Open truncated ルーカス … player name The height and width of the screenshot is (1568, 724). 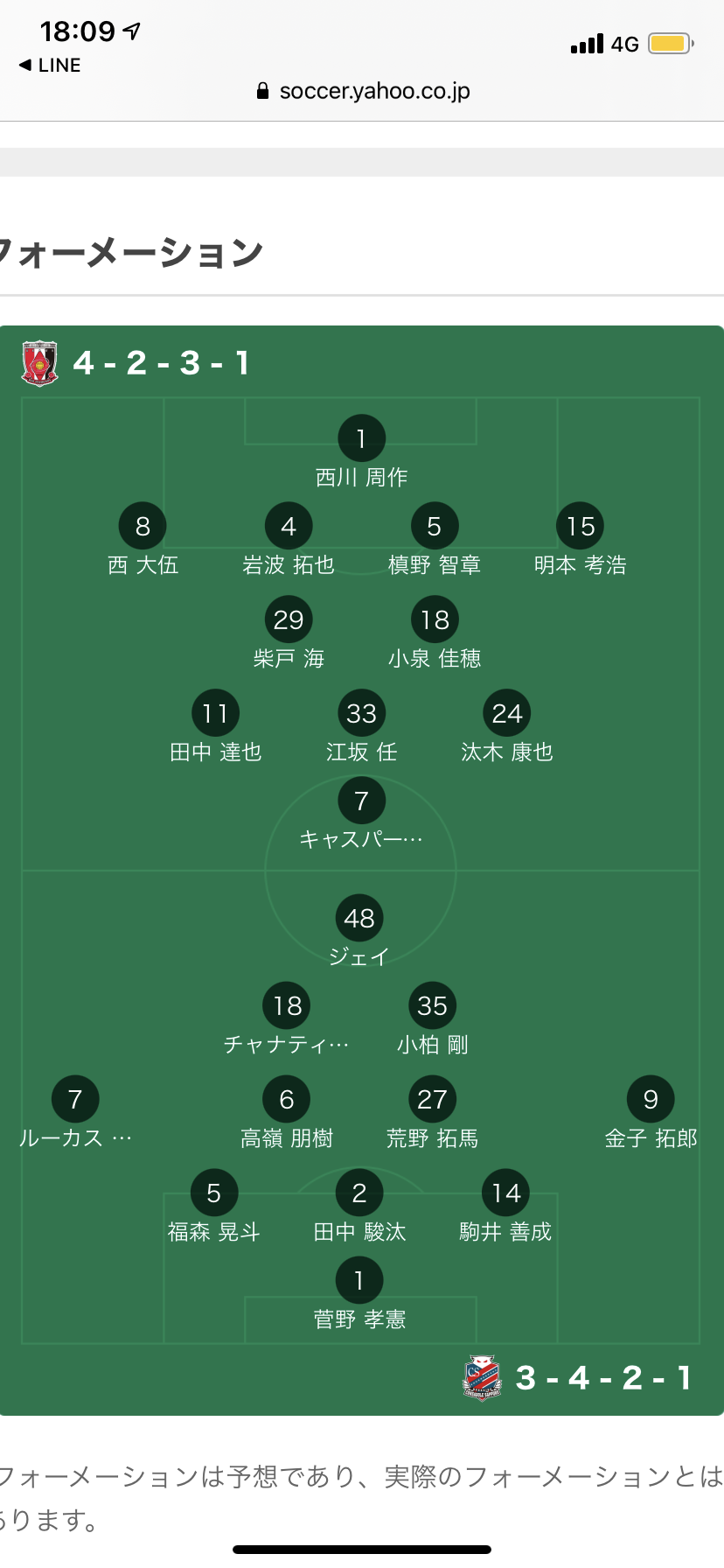click(x=76, y=1138)
